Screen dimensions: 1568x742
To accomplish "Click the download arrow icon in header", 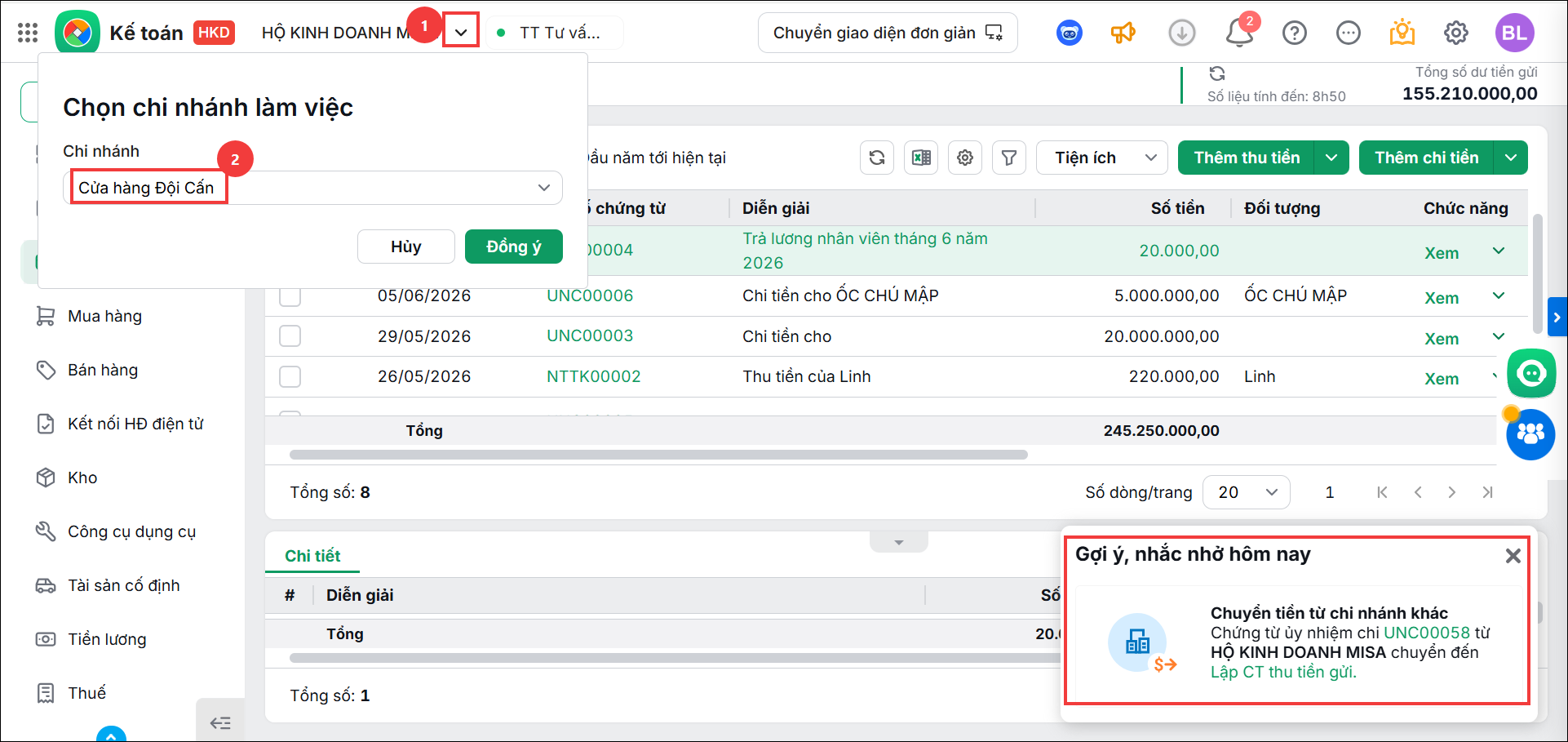I will coord(1181,33).
